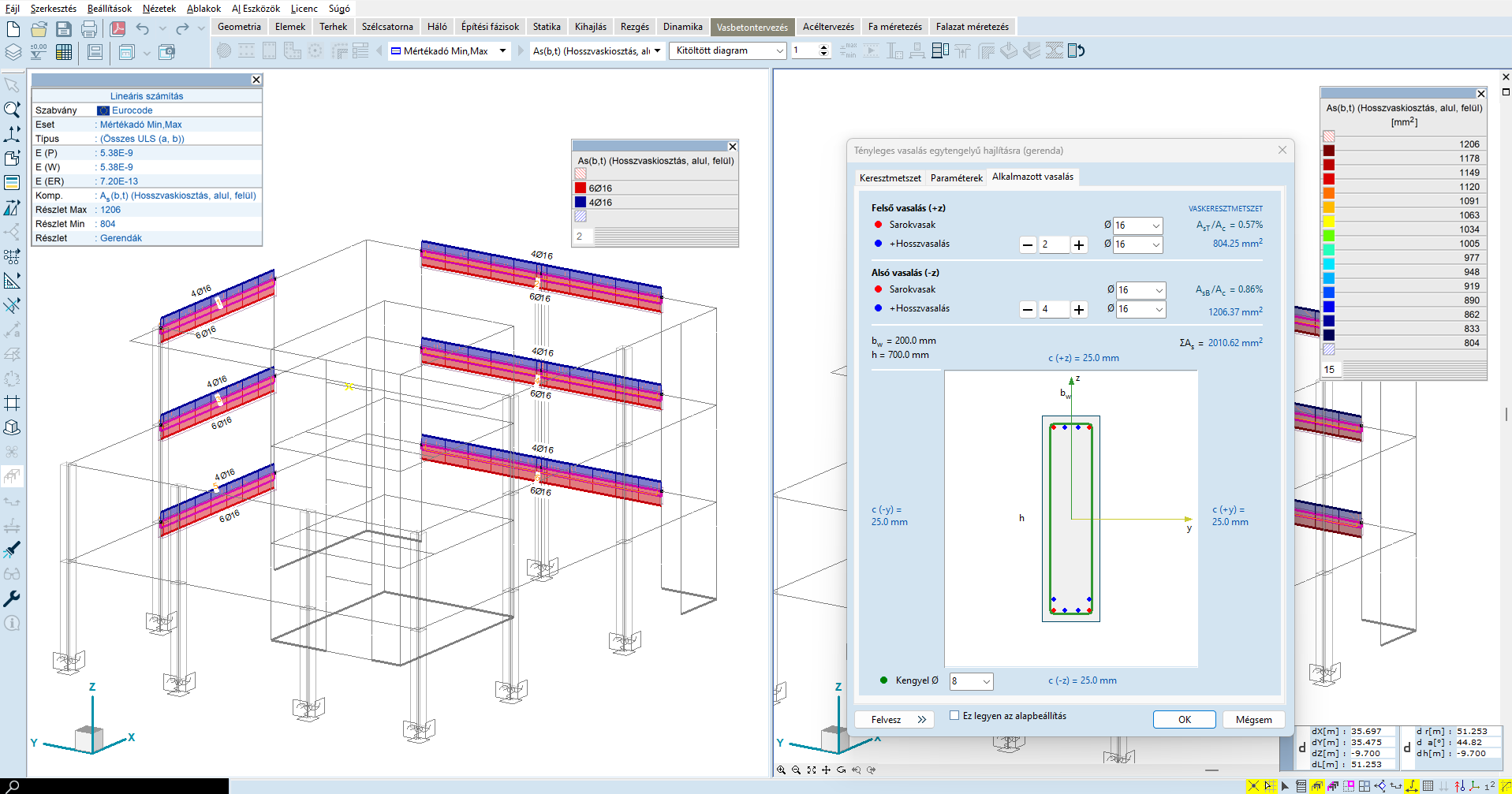Open the 'Kitöltött diagram' display mode dropdown
The height and width of the screenshot is (794, 1512).
728,50
